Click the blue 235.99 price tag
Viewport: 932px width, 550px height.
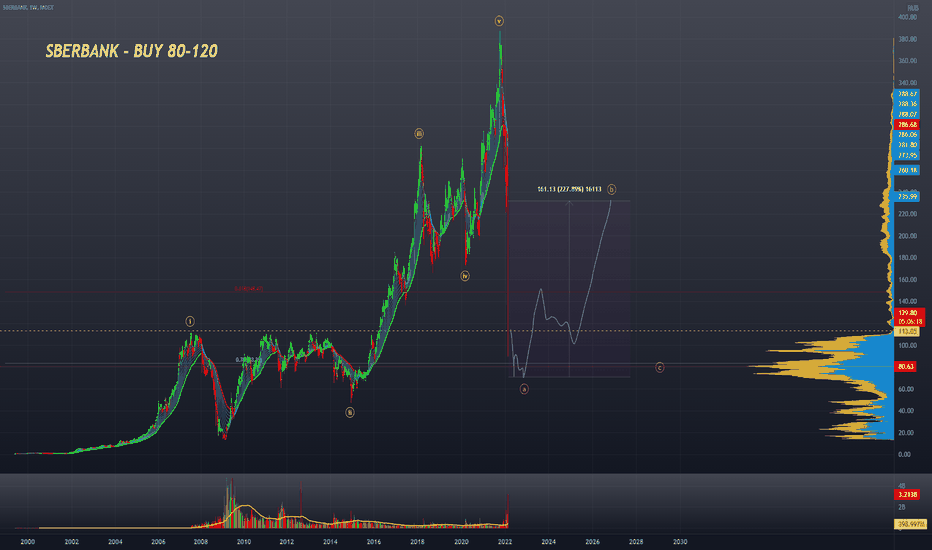(907, 196)
